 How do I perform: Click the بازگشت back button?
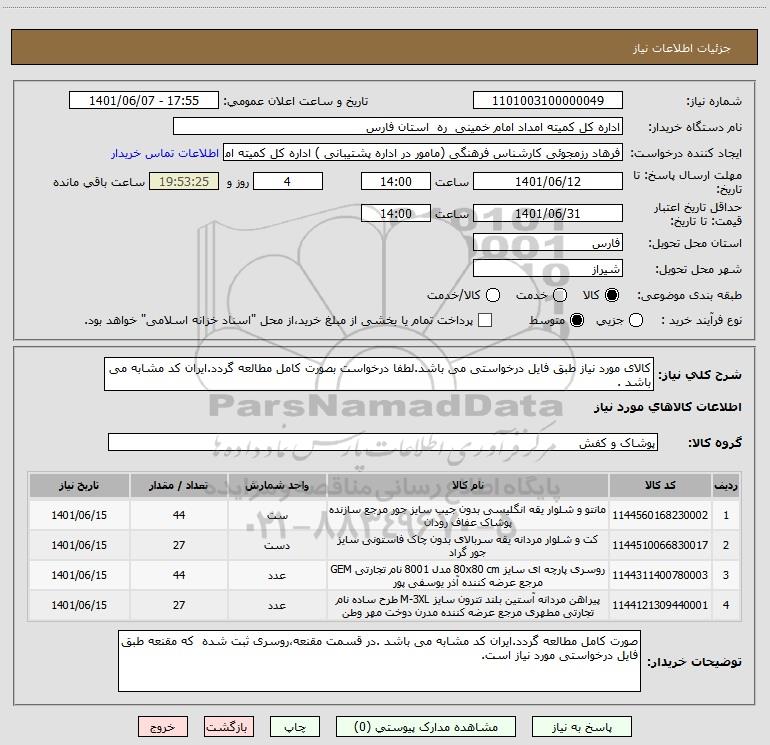coord(229,727)
